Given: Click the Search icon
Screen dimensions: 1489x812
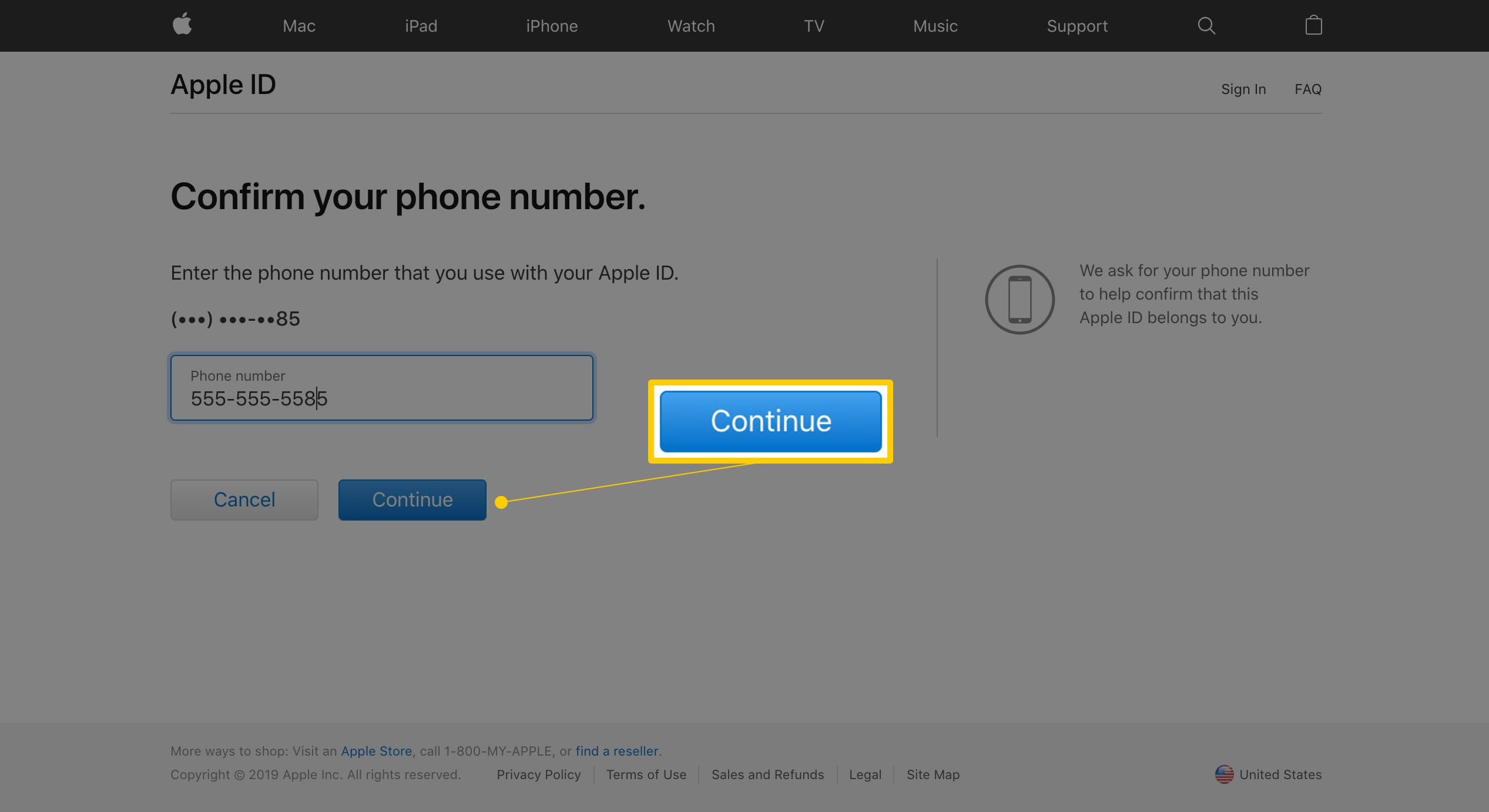Looking at the screenshot, I should [x=1206, y=25].
